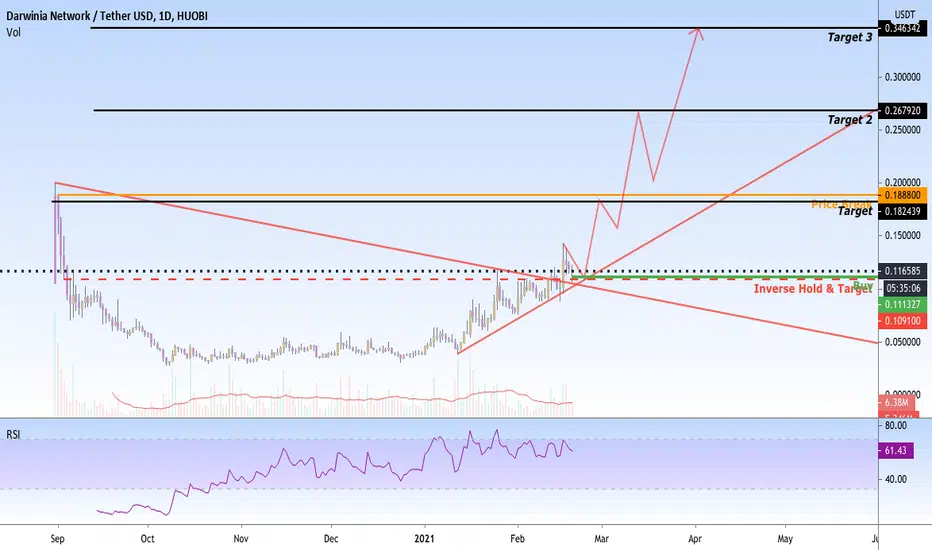The width and height of the screenshot is (932, 550).
Task: Click the Price Break orange label
Action: coord(841,204)
